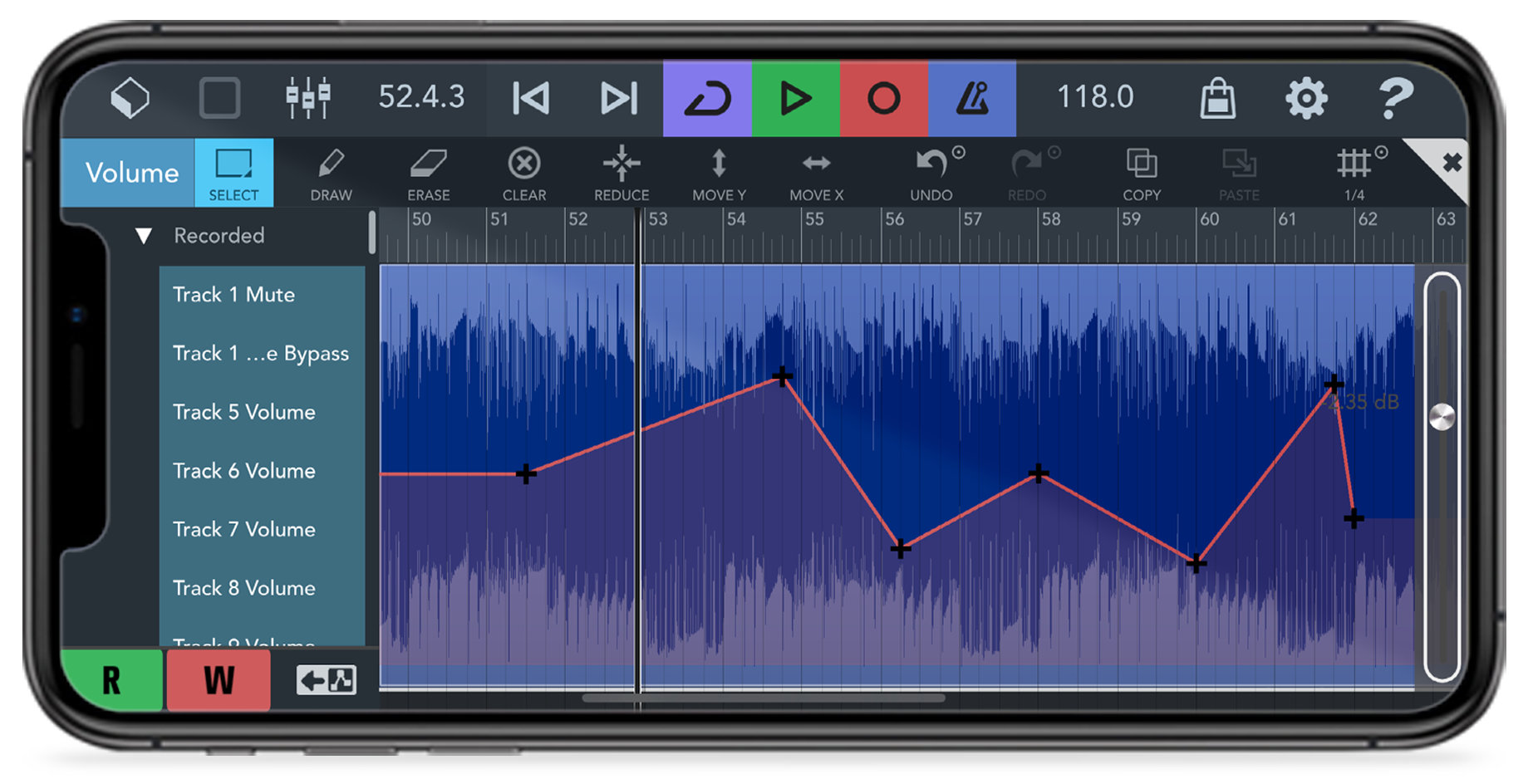Open the mixer faders icon

[308, 98]
